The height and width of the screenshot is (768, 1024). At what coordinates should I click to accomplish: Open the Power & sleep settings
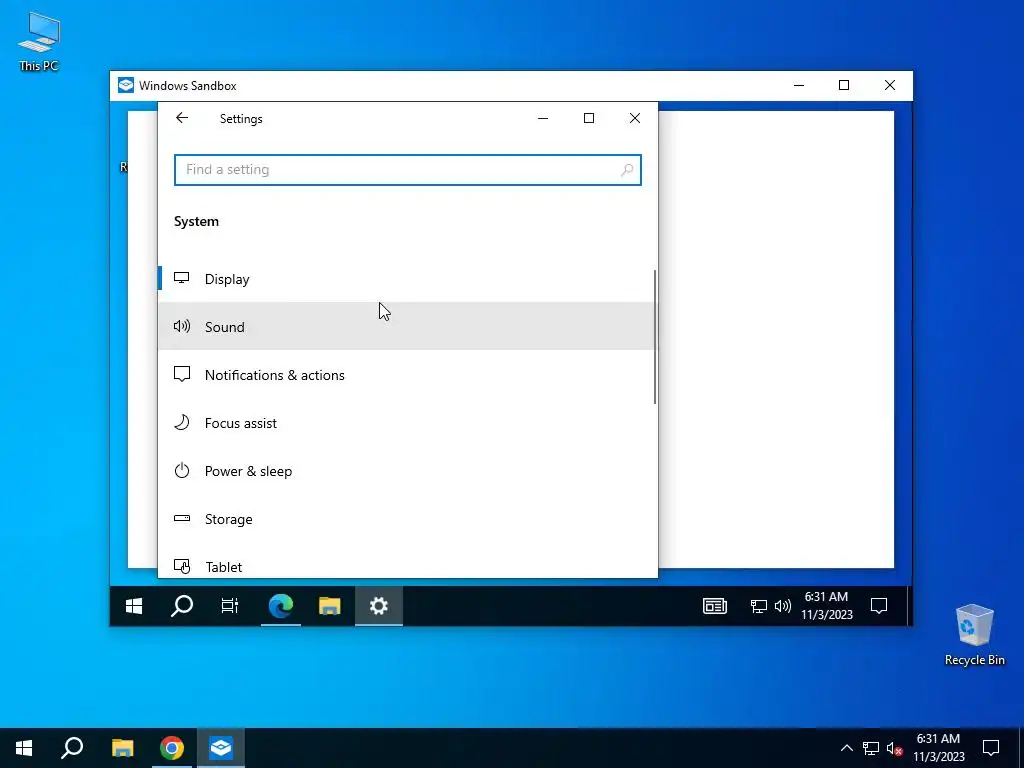coord(406,471)
